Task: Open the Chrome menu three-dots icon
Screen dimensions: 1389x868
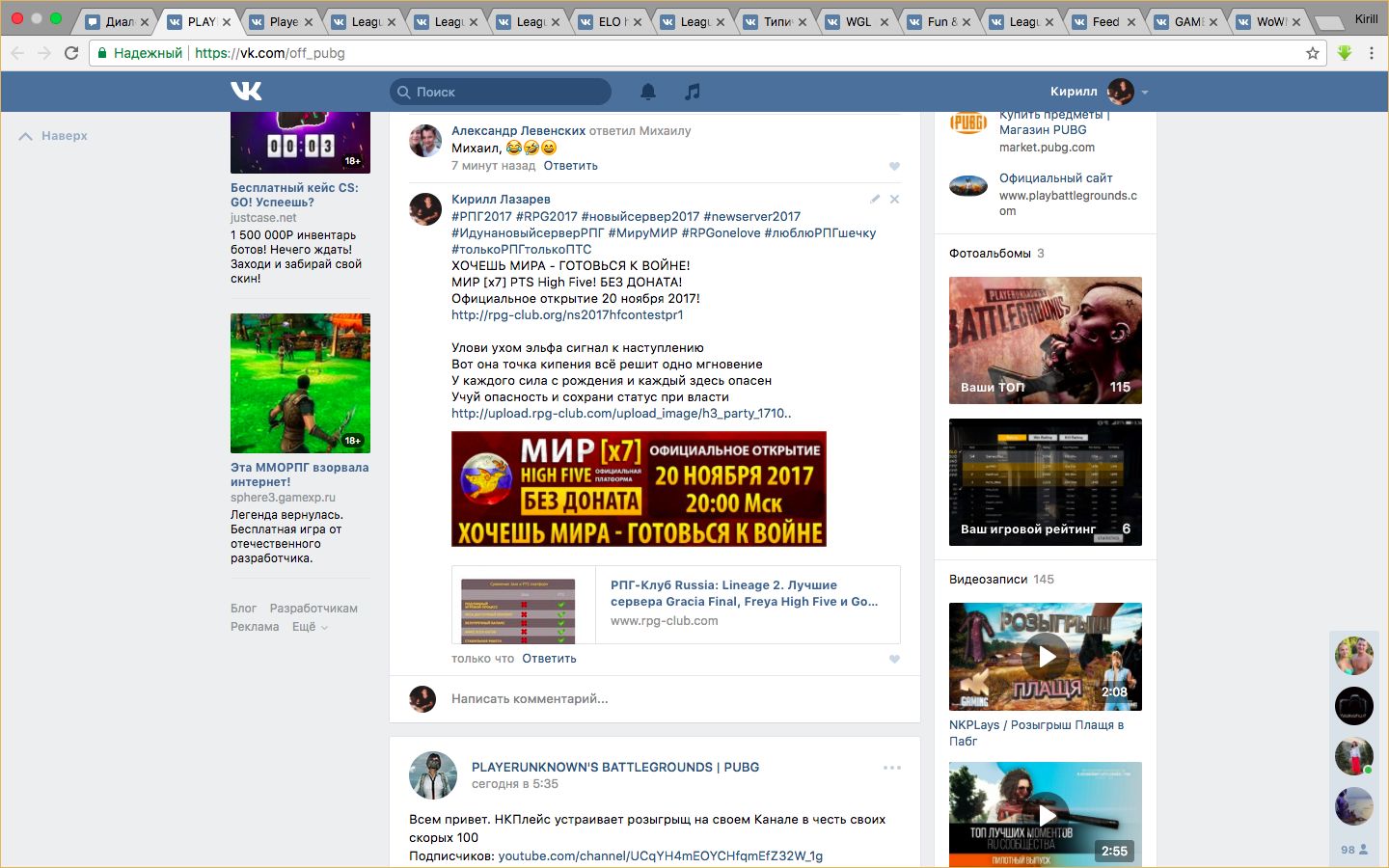Action: point(1371,53)
